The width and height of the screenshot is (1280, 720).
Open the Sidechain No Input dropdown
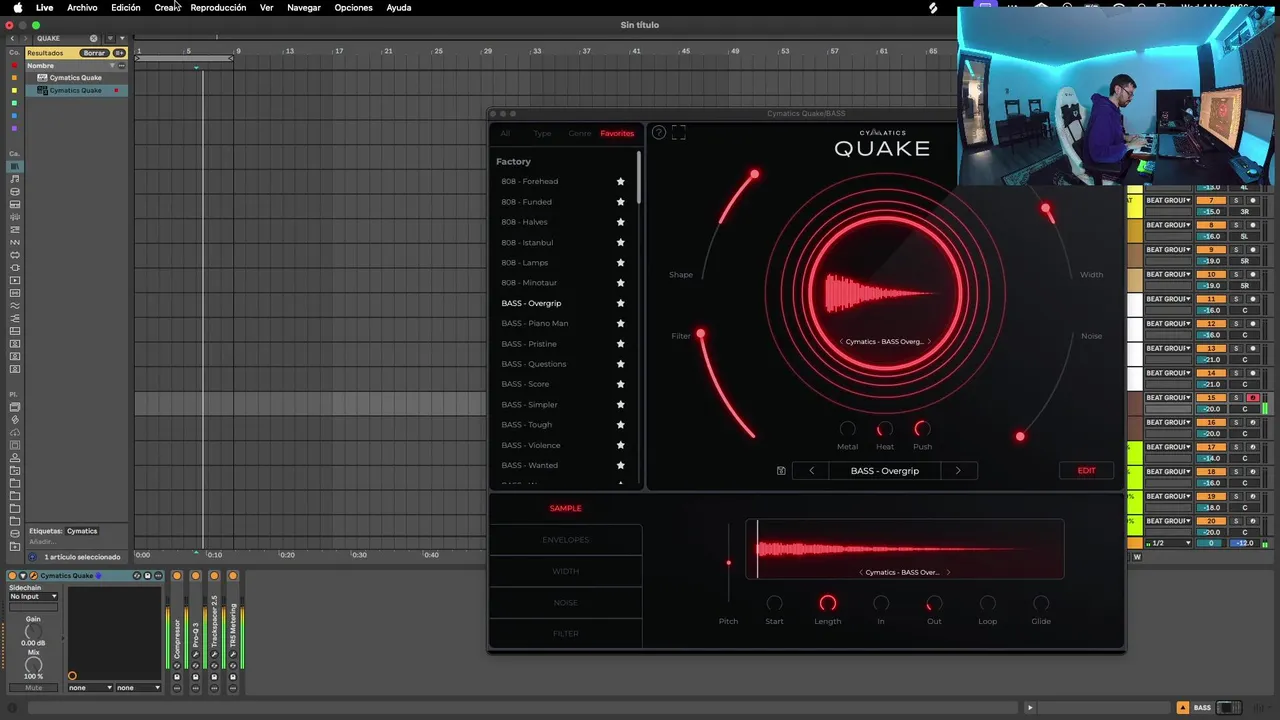[33, 596]
